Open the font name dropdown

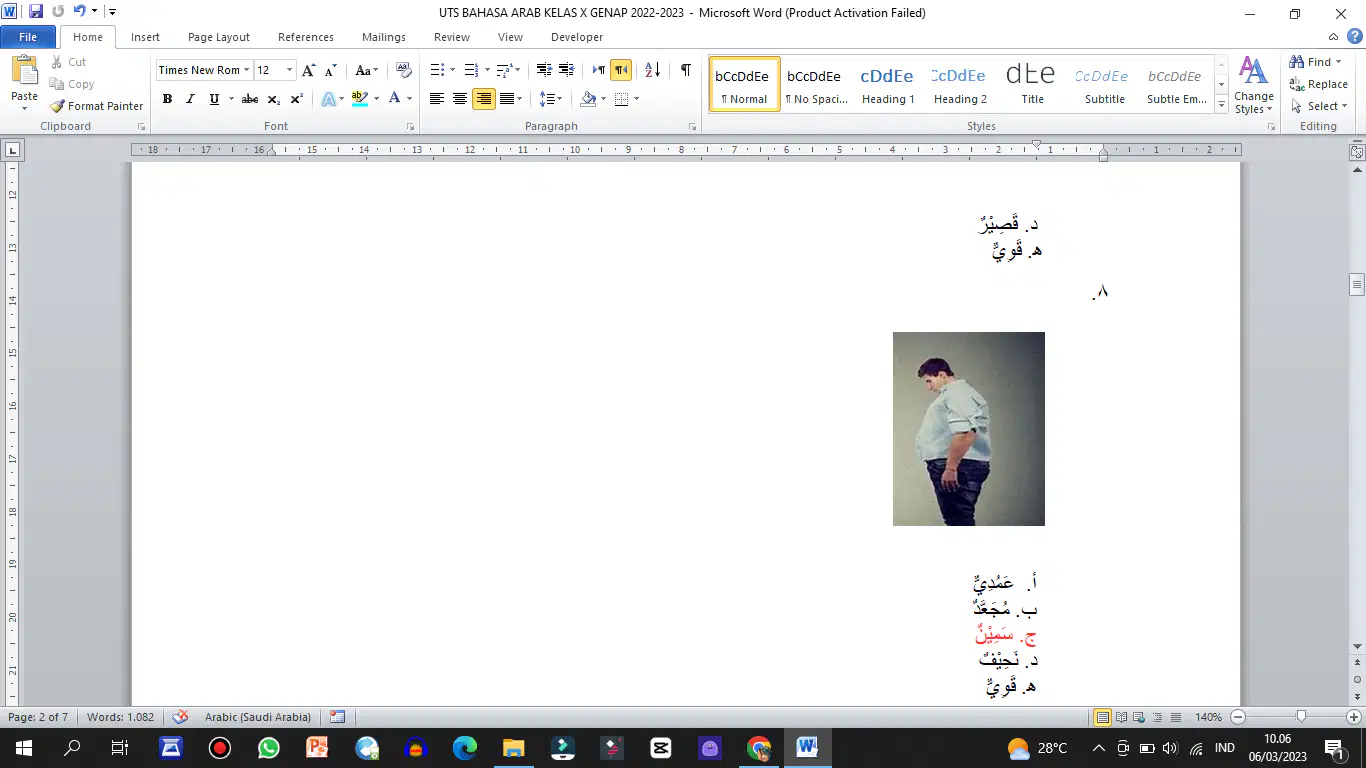tap(246, 70)
